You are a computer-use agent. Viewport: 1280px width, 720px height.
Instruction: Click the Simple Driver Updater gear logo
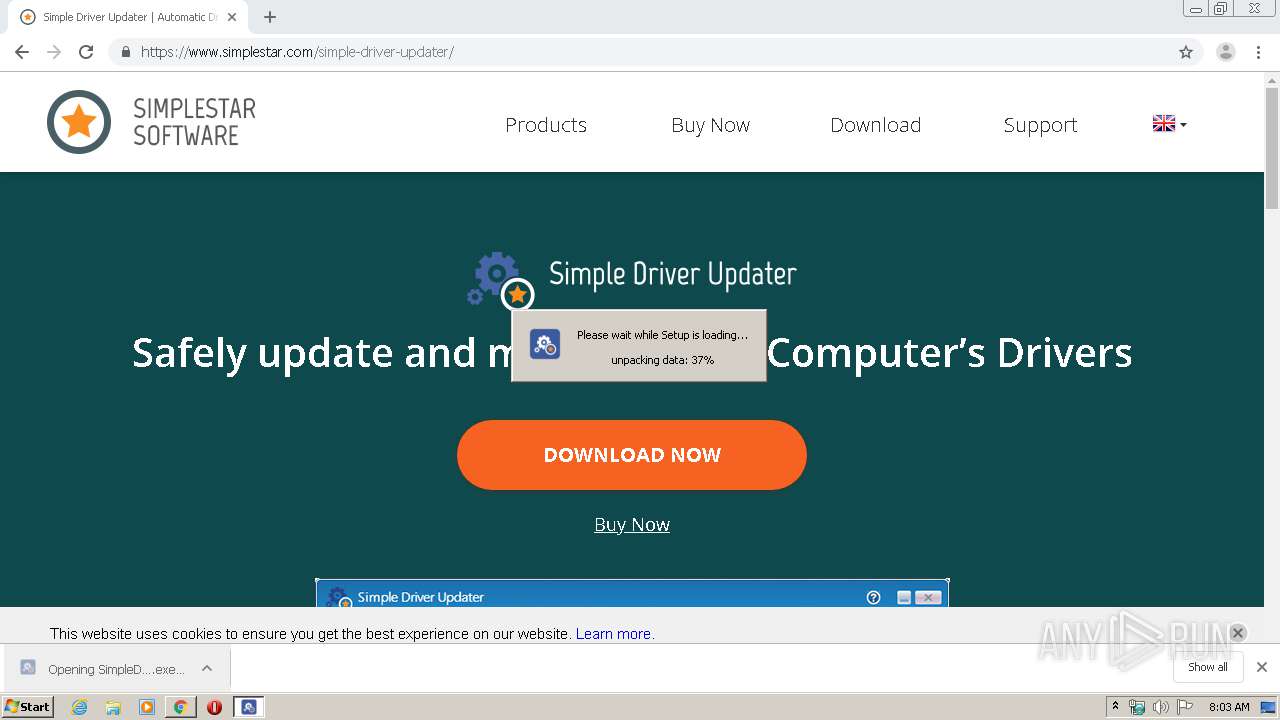tap(500, 280)
